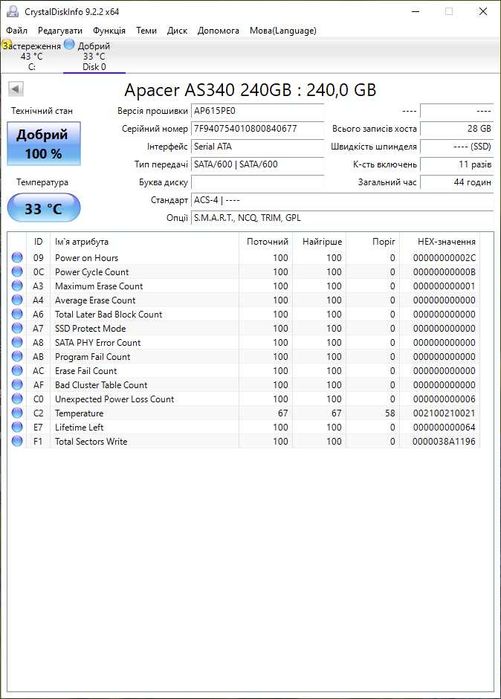Image resolution: width=501 pixels, height=699 pixels.
Task: Click the Поточний column header
Action: pyautogui.click(x=266, y=242)
